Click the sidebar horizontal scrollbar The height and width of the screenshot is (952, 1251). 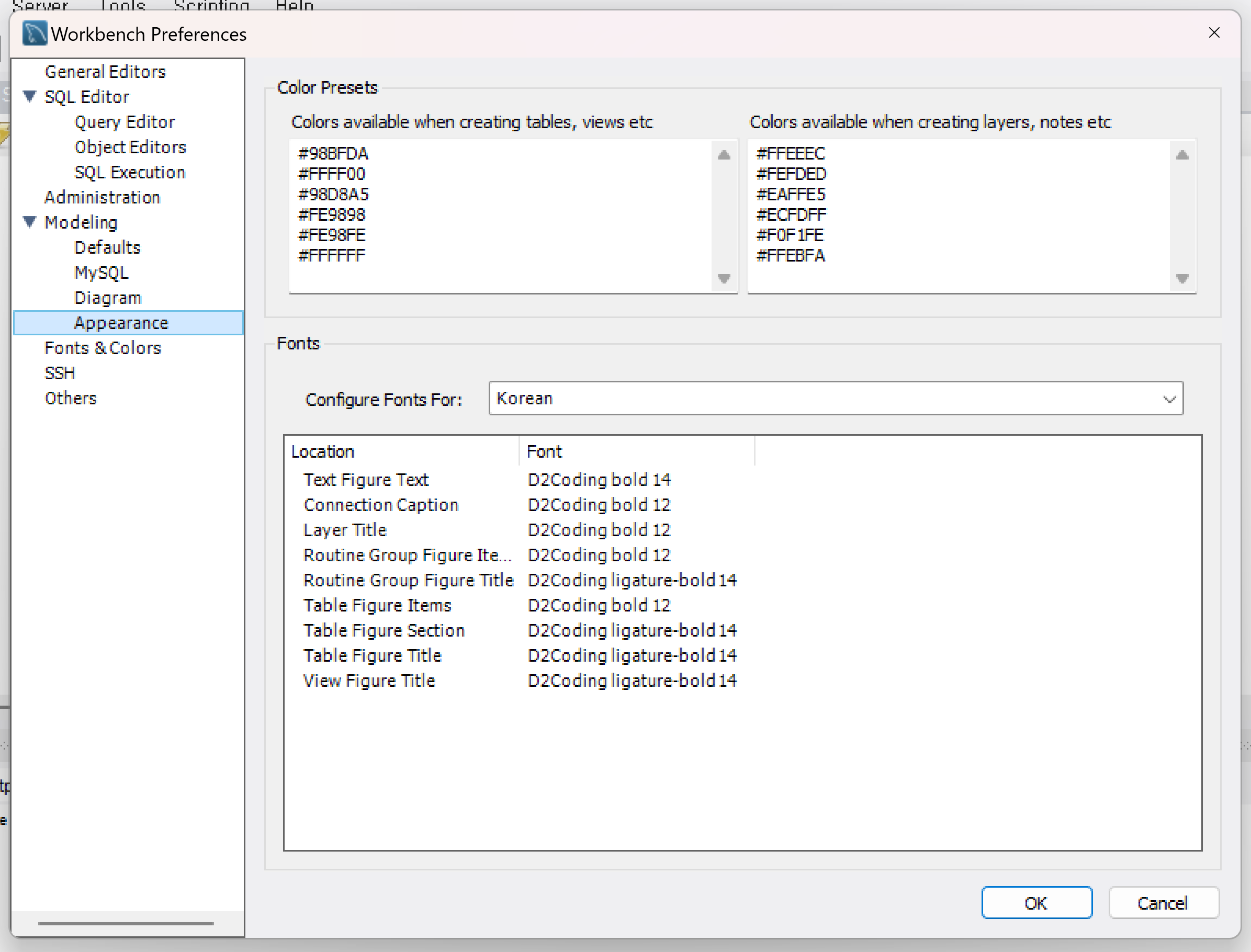[x=126, y=923]
